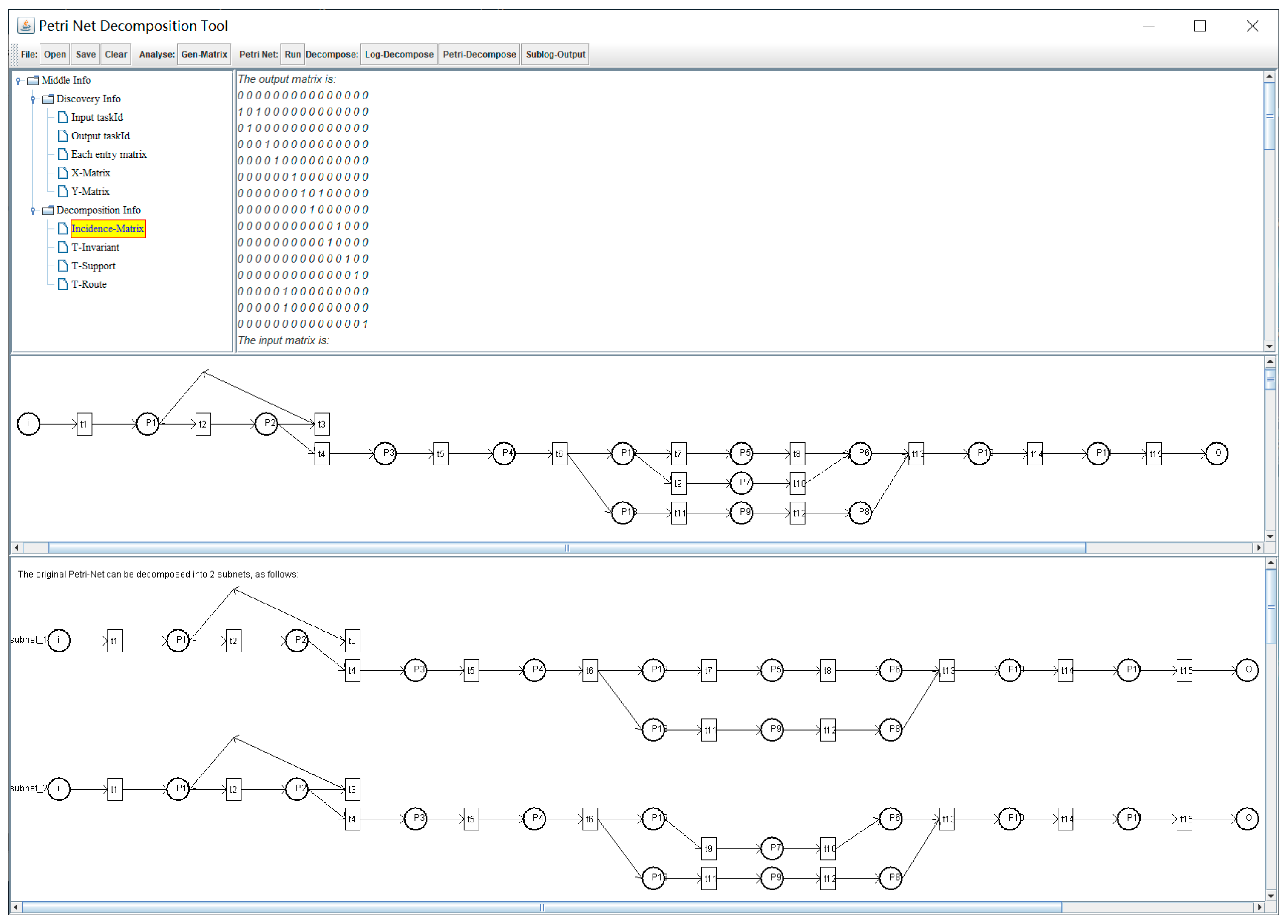
Task: Click the X-Matrix document icon
Action: [x=63, y=173]
